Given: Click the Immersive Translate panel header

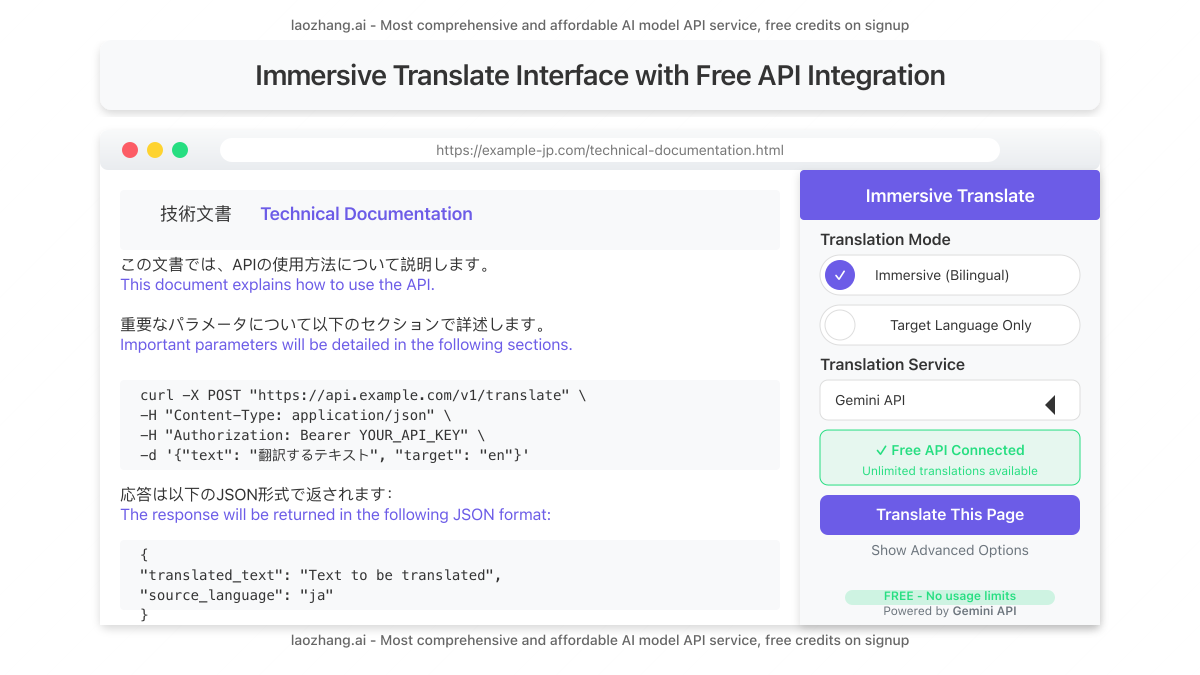Looking at the screenshot, I should pos(950,195).
